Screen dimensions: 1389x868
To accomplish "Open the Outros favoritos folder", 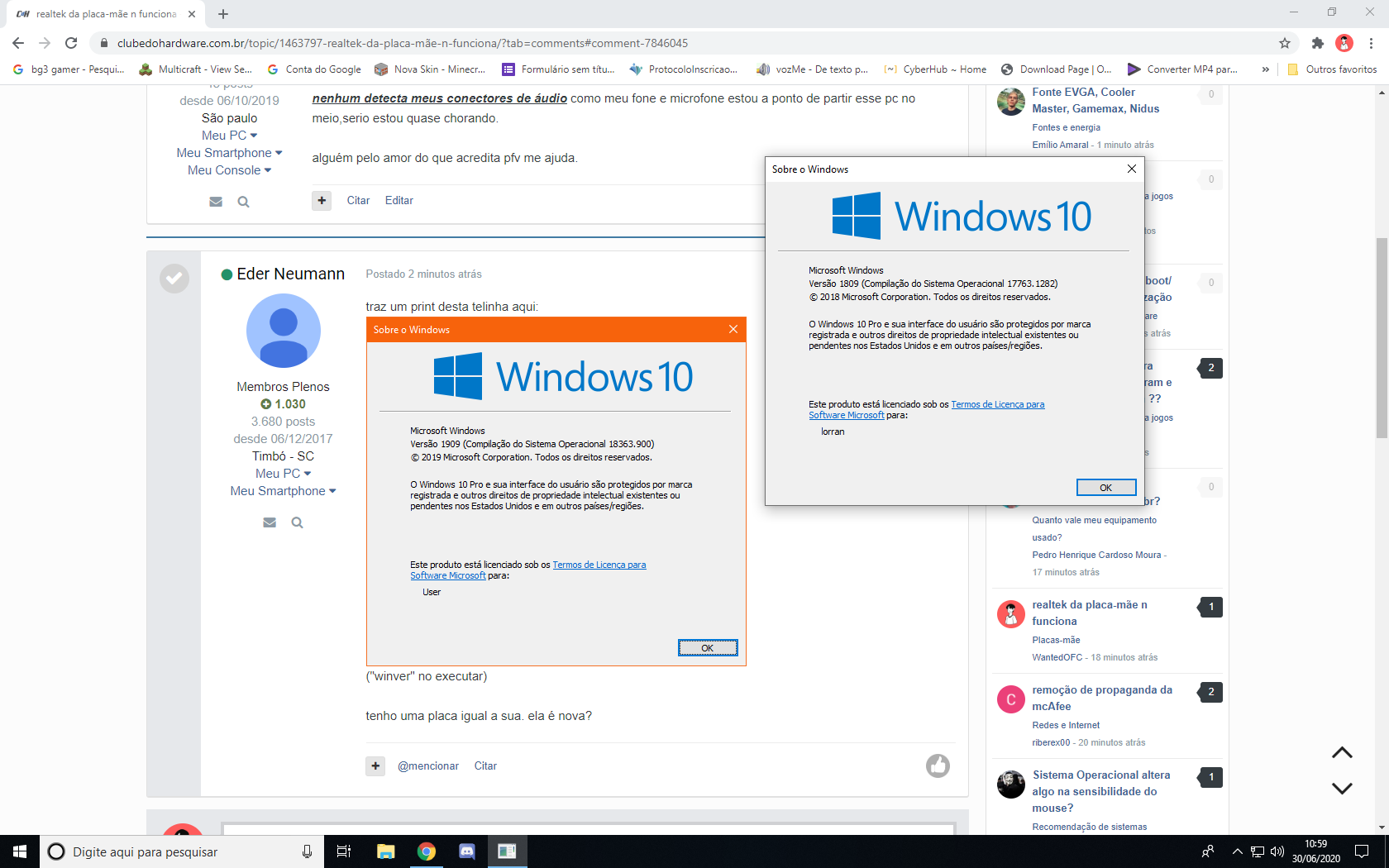I will click(1332, 69).
